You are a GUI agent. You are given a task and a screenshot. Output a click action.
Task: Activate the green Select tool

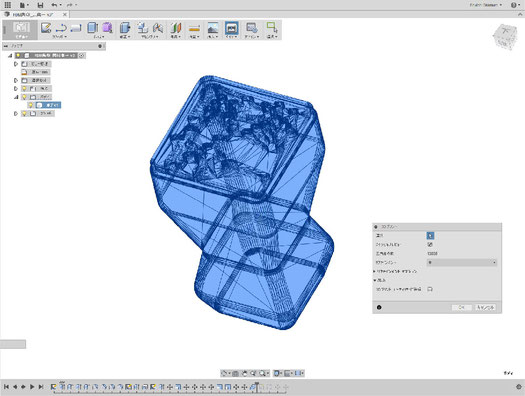pyautogui.click(x=272, y=27)
